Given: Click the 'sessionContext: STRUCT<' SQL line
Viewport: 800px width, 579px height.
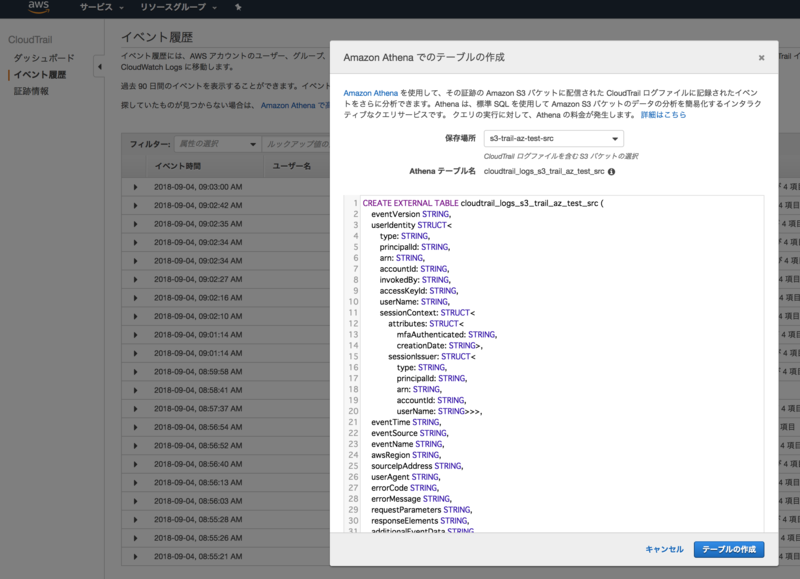Looking at the screenshot, I should 427,313.
